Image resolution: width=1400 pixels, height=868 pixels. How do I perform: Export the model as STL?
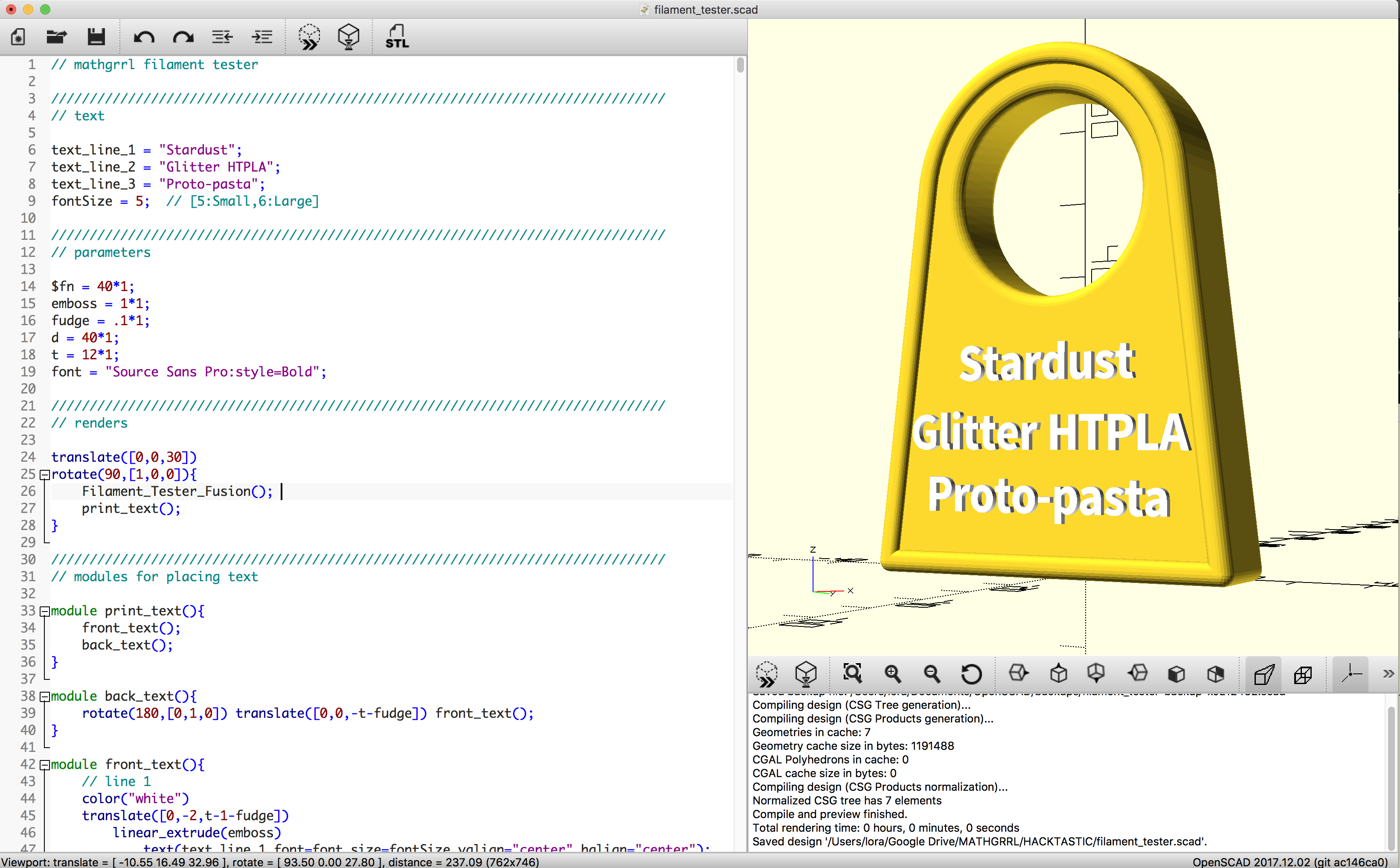(x=397, y=36)
